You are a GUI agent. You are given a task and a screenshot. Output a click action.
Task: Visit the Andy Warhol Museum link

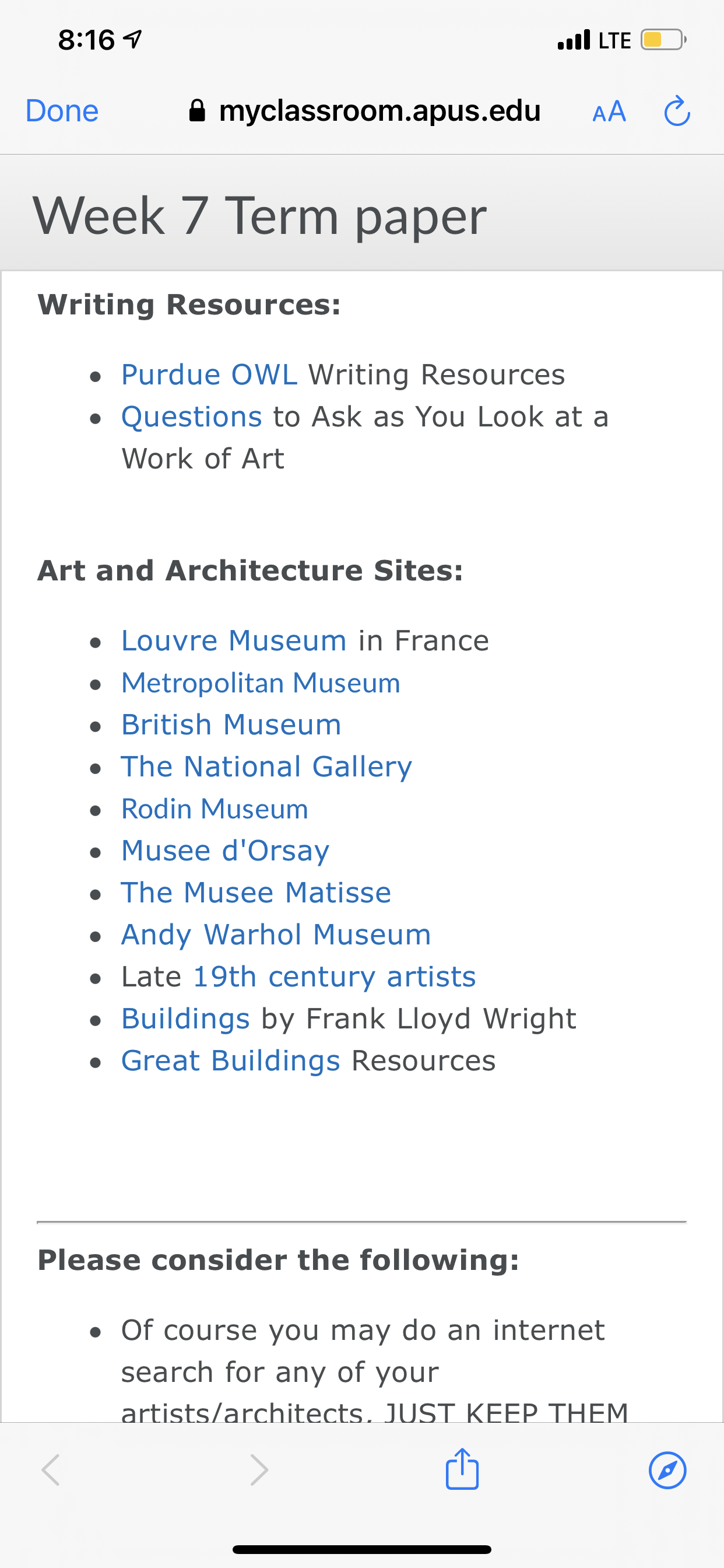(276, 935)
